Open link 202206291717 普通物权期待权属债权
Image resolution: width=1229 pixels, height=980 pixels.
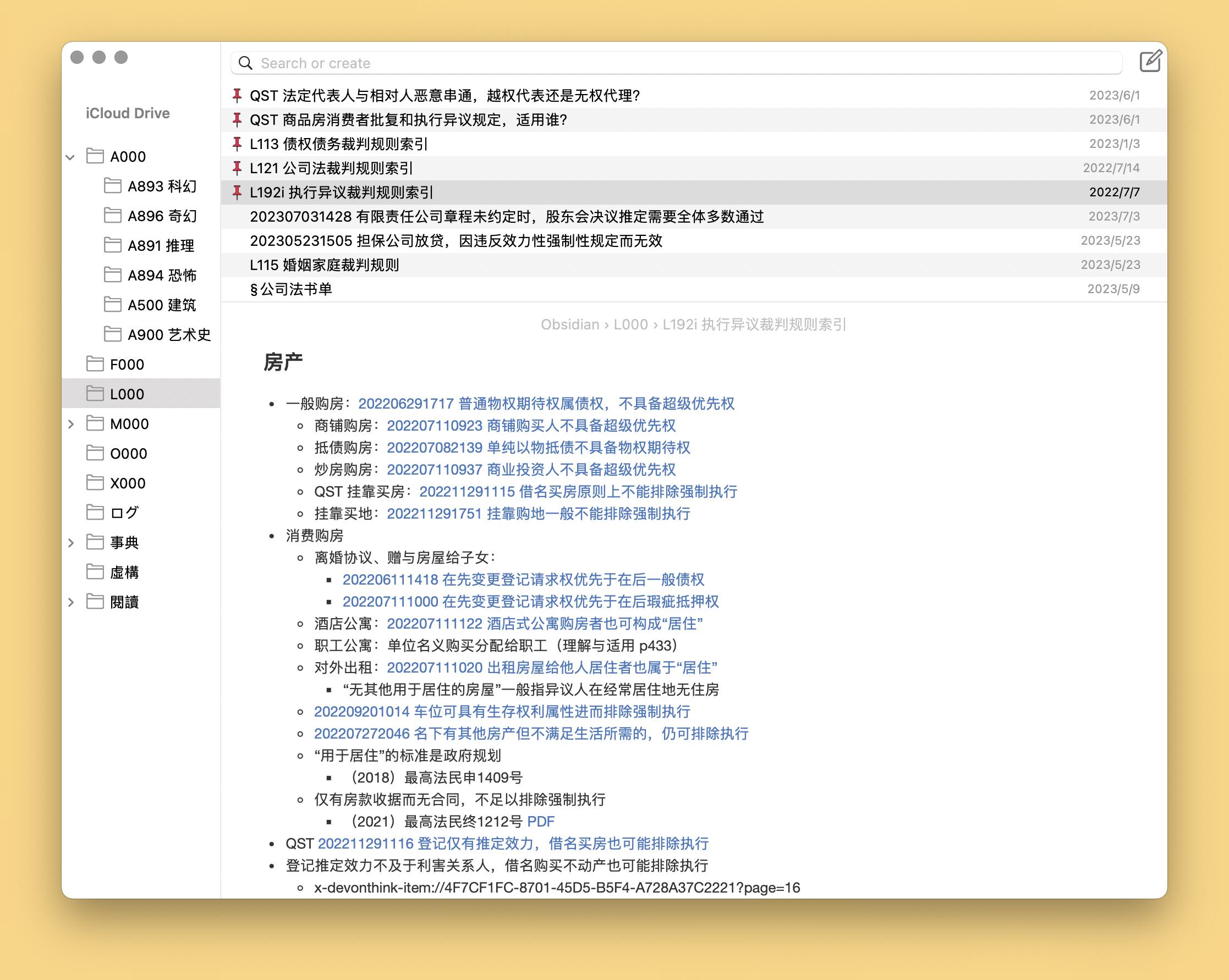point(546,404)
